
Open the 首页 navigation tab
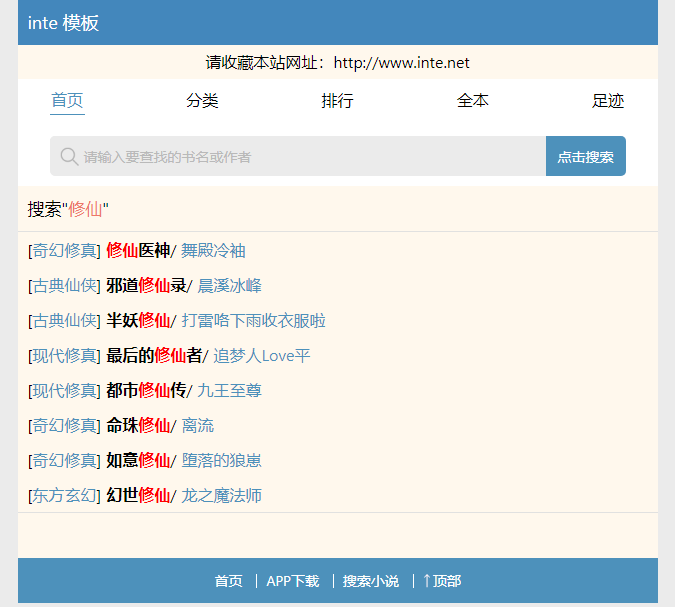[67, 101]
